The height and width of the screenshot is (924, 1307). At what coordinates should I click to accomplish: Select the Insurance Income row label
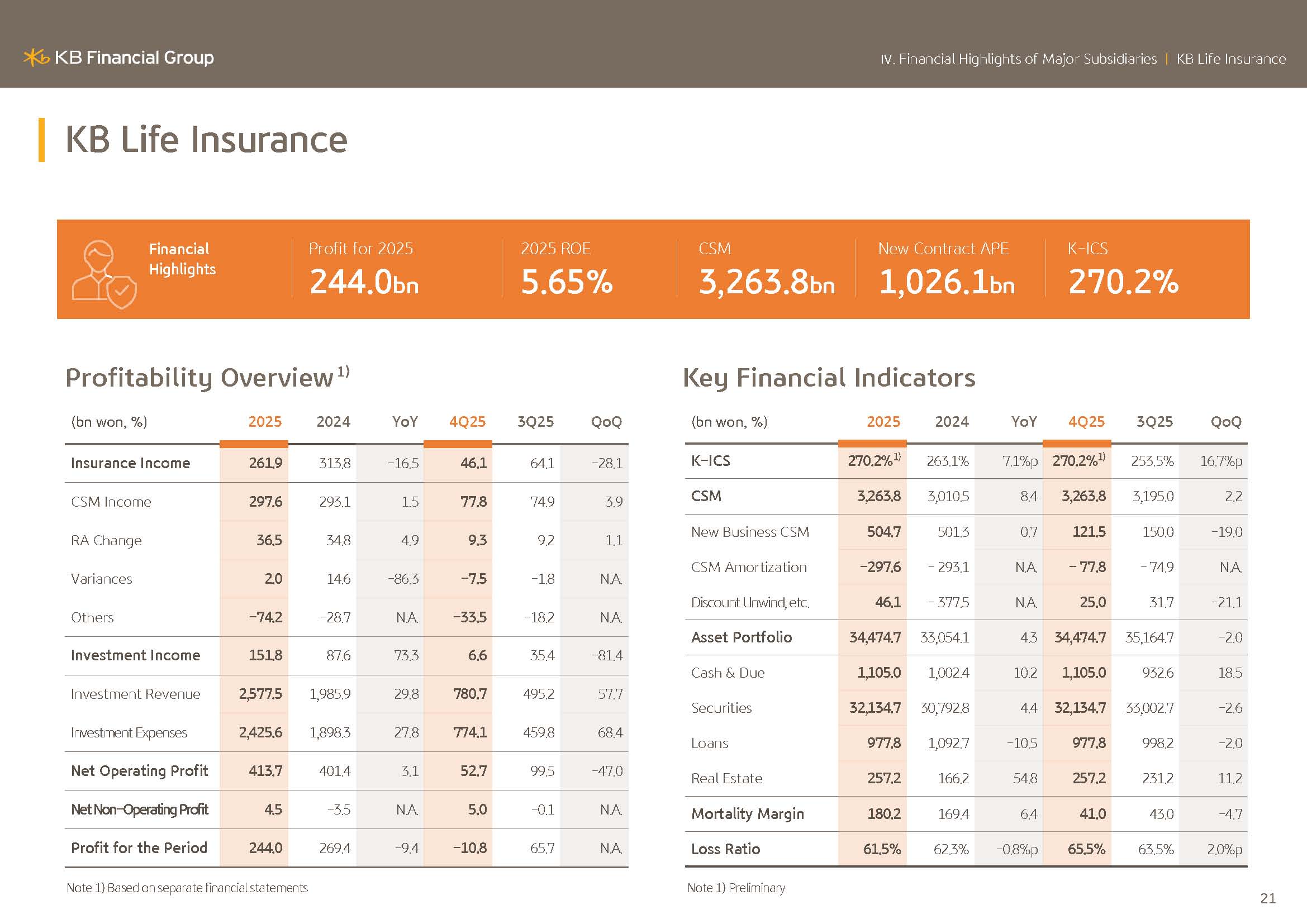130,463
